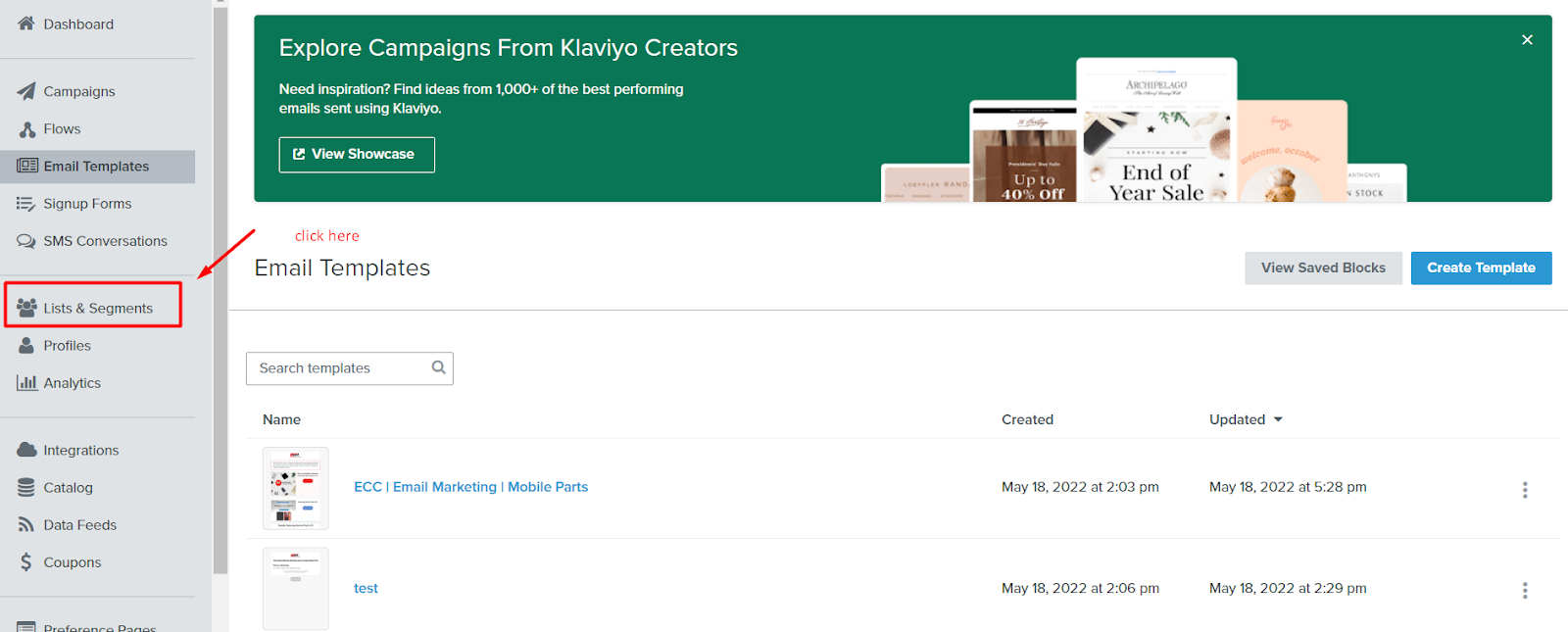Click the 'May 18, 2022 at 5:28 pm' cell
The height and width of the screenshot is (632, 1568).
click(x=1288, y=487)
